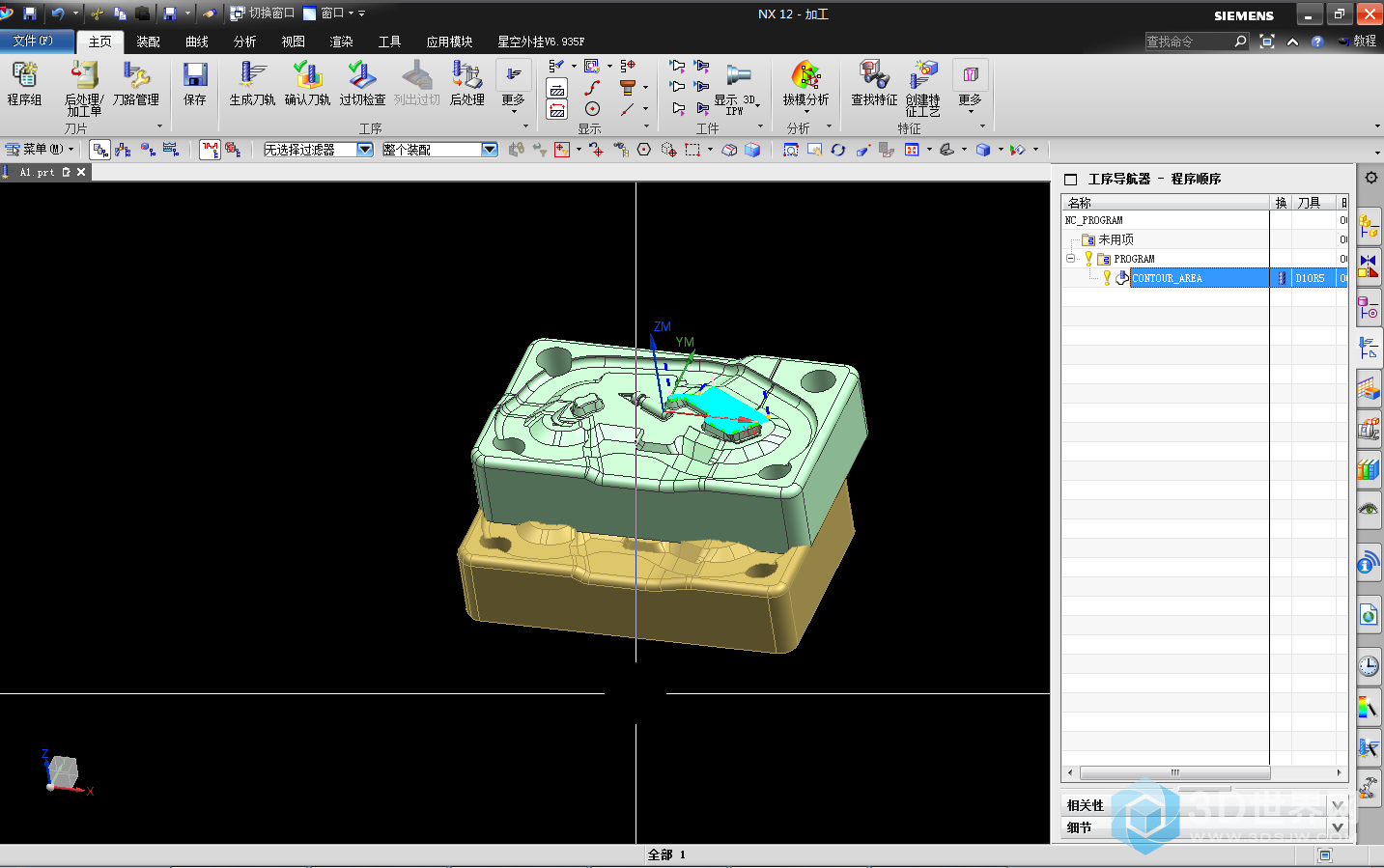Open 文件(F) menu
The image size is (1384, 868).
point(35,41)
